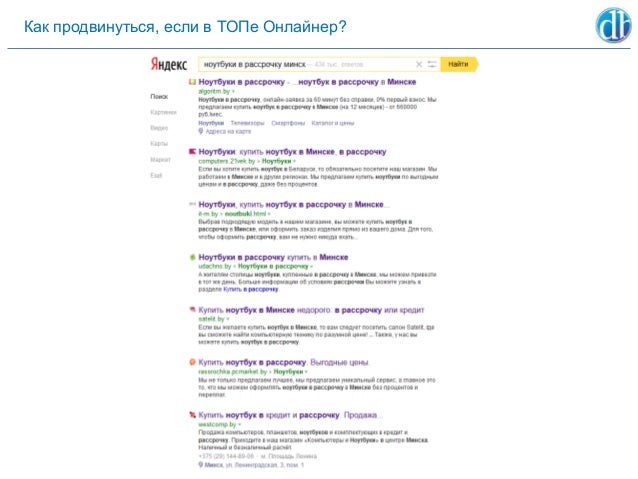
Task: Click the map pin beside Минск, ул. Ленинградская
Action: coord(201,465)
